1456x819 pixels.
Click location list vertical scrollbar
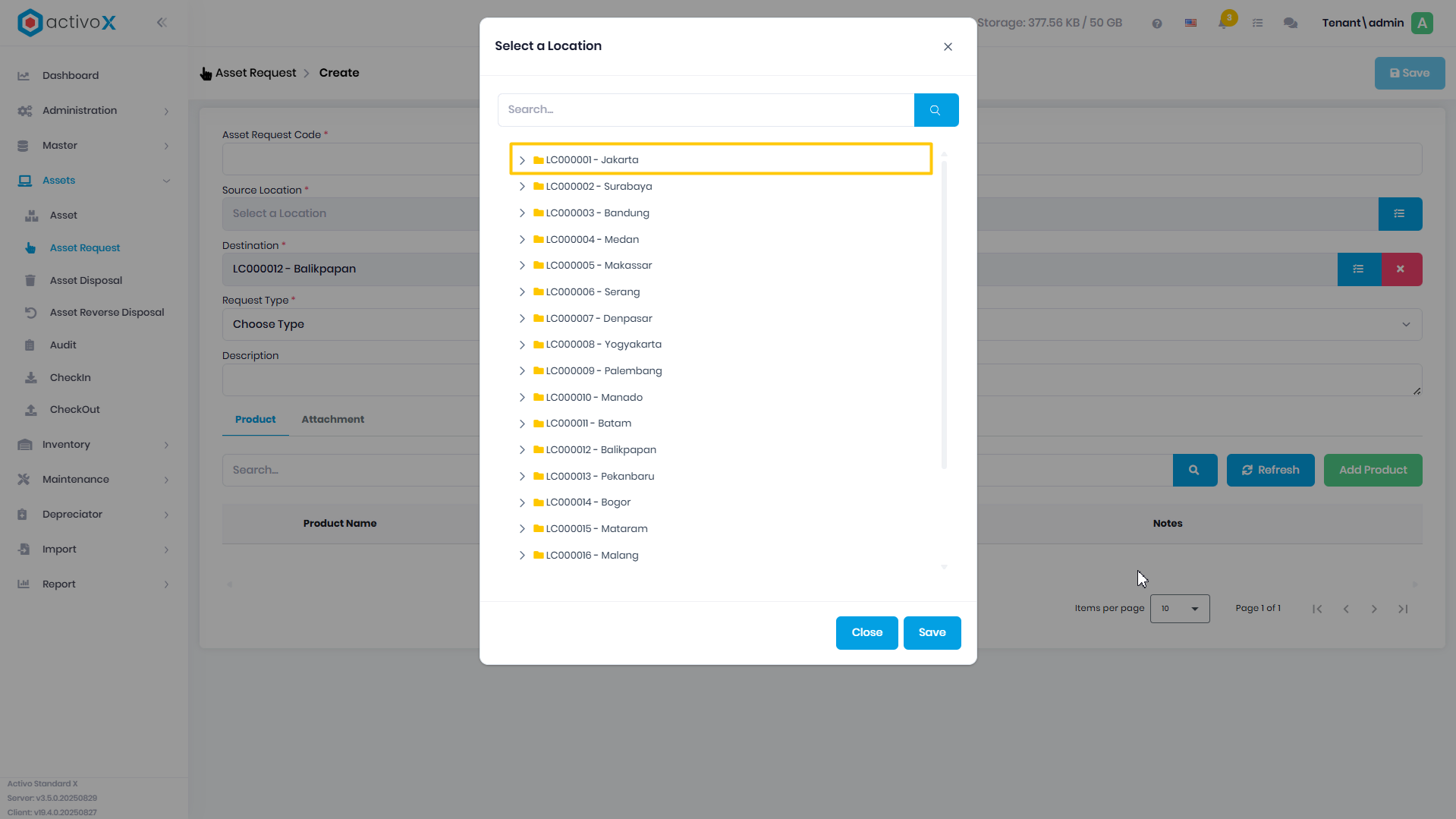point(944,315)
